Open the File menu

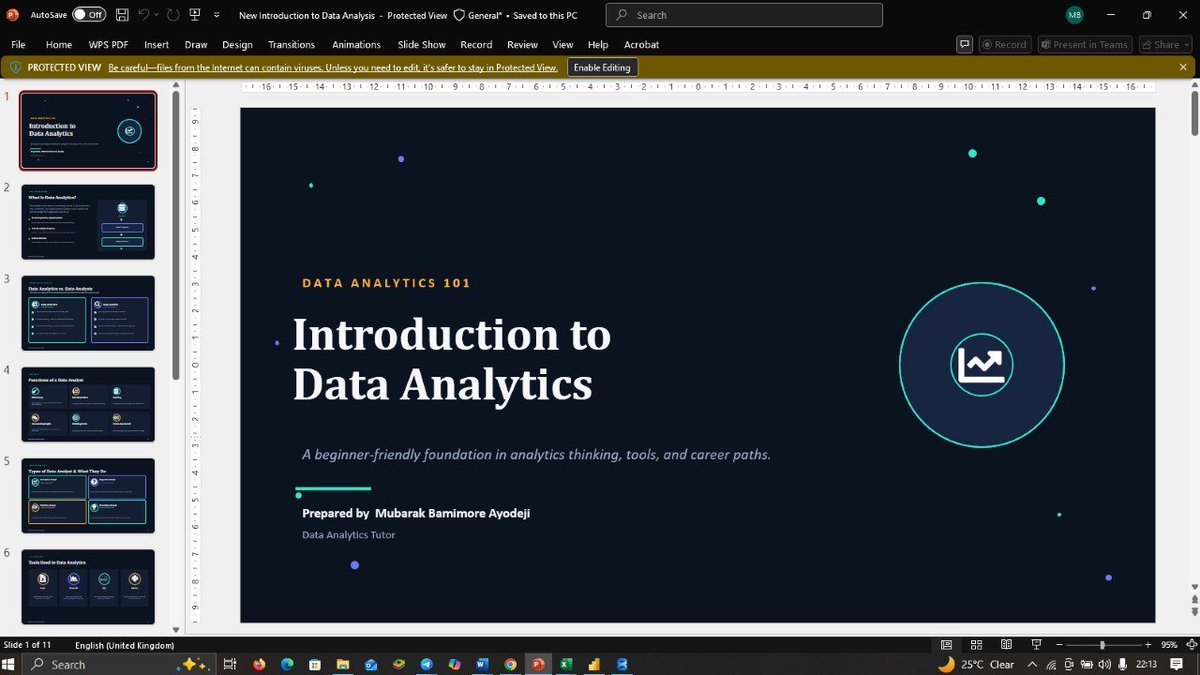click(x=18, y=45)
